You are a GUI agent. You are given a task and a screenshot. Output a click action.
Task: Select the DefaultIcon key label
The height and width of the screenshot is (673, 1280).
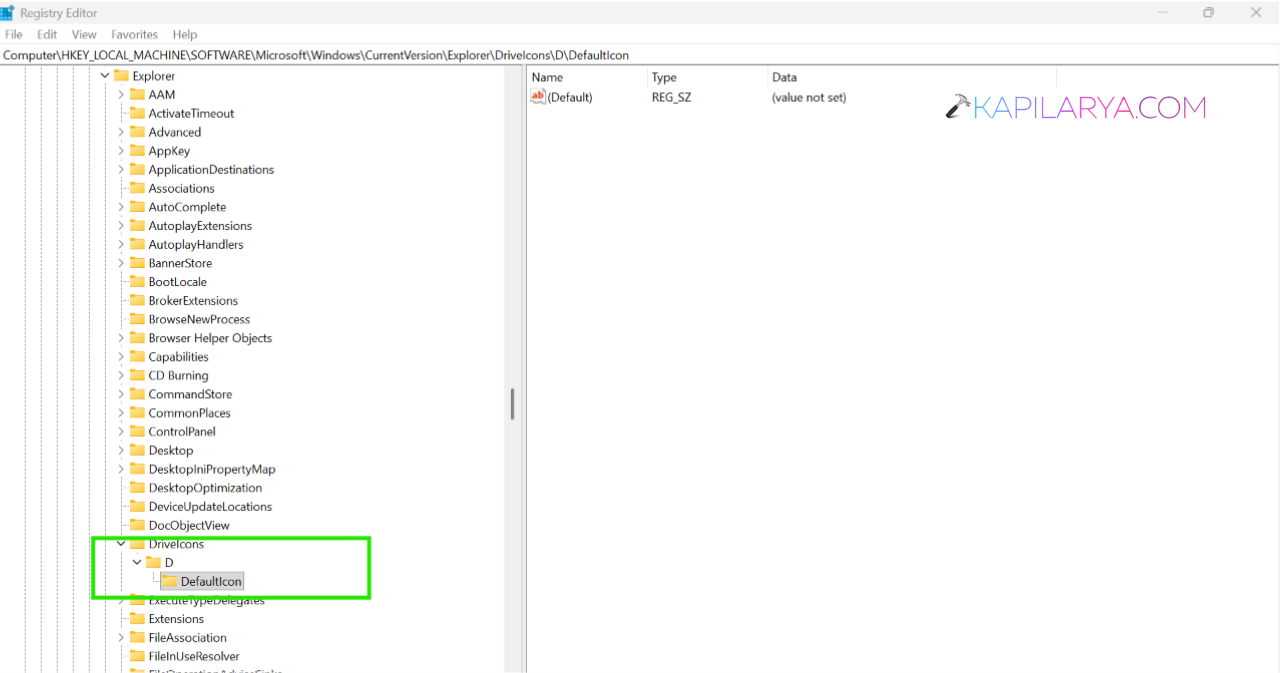coord(211,581)
